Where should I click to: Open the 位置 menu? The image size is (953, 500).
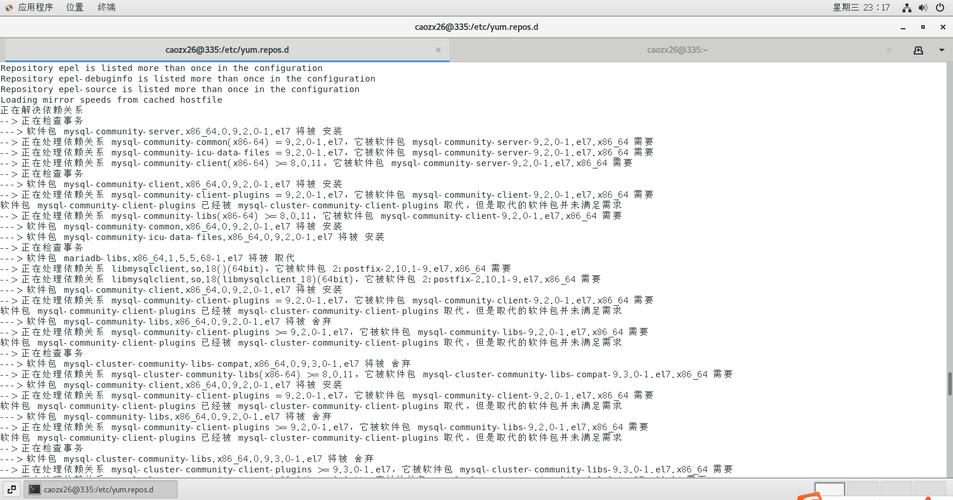tap(75, 7)
